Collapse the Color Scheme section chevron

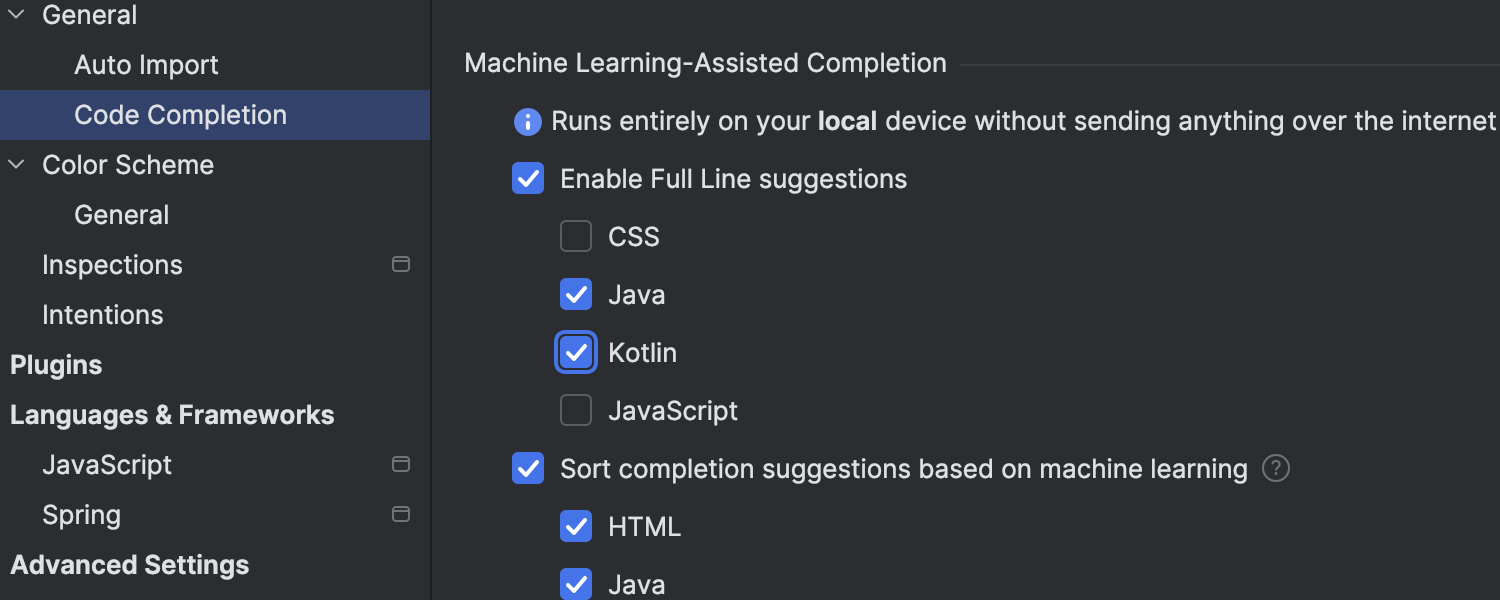point(17,165)
